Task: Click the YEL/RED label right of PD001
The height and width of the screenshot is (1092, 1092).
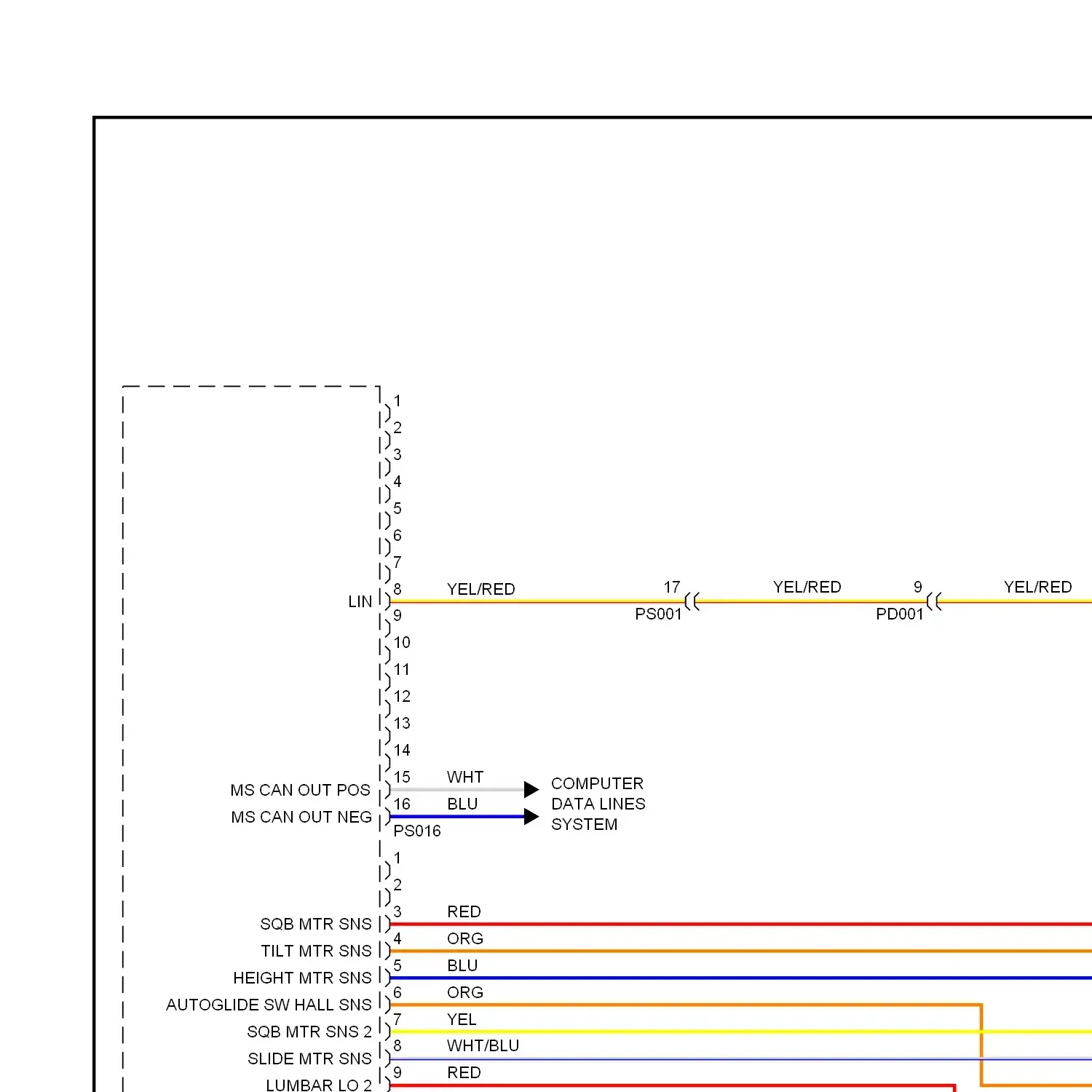Action: [1037, 587]
